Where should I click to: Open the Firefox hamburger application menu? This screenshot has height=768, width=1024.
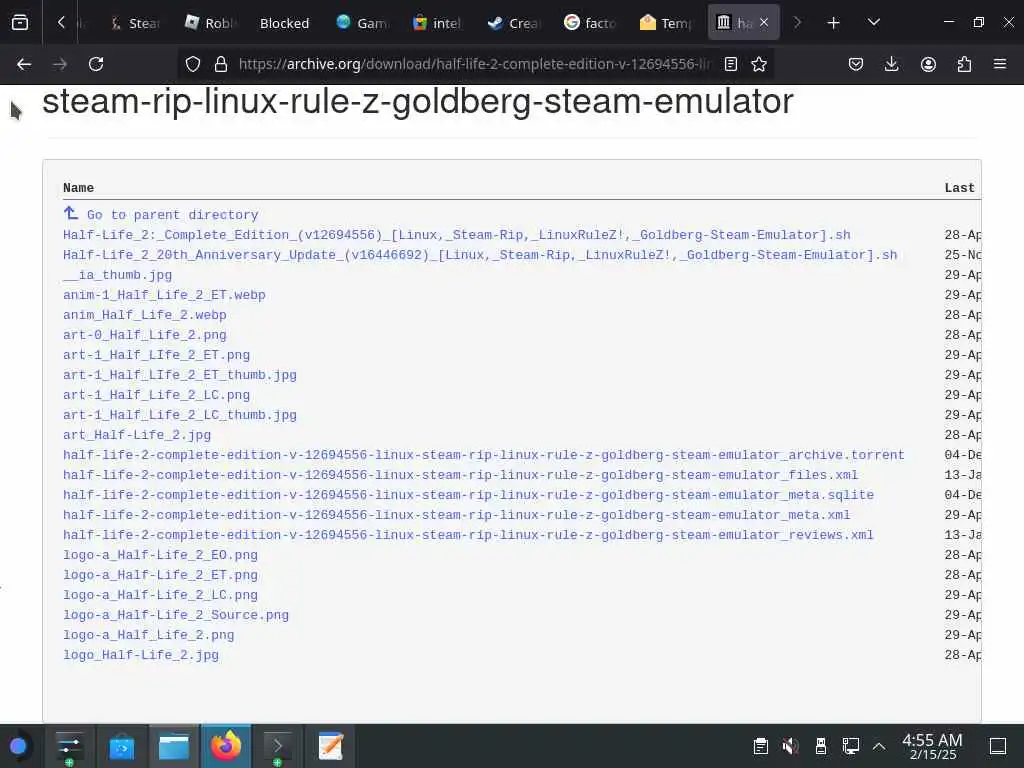click(1000, 64)
